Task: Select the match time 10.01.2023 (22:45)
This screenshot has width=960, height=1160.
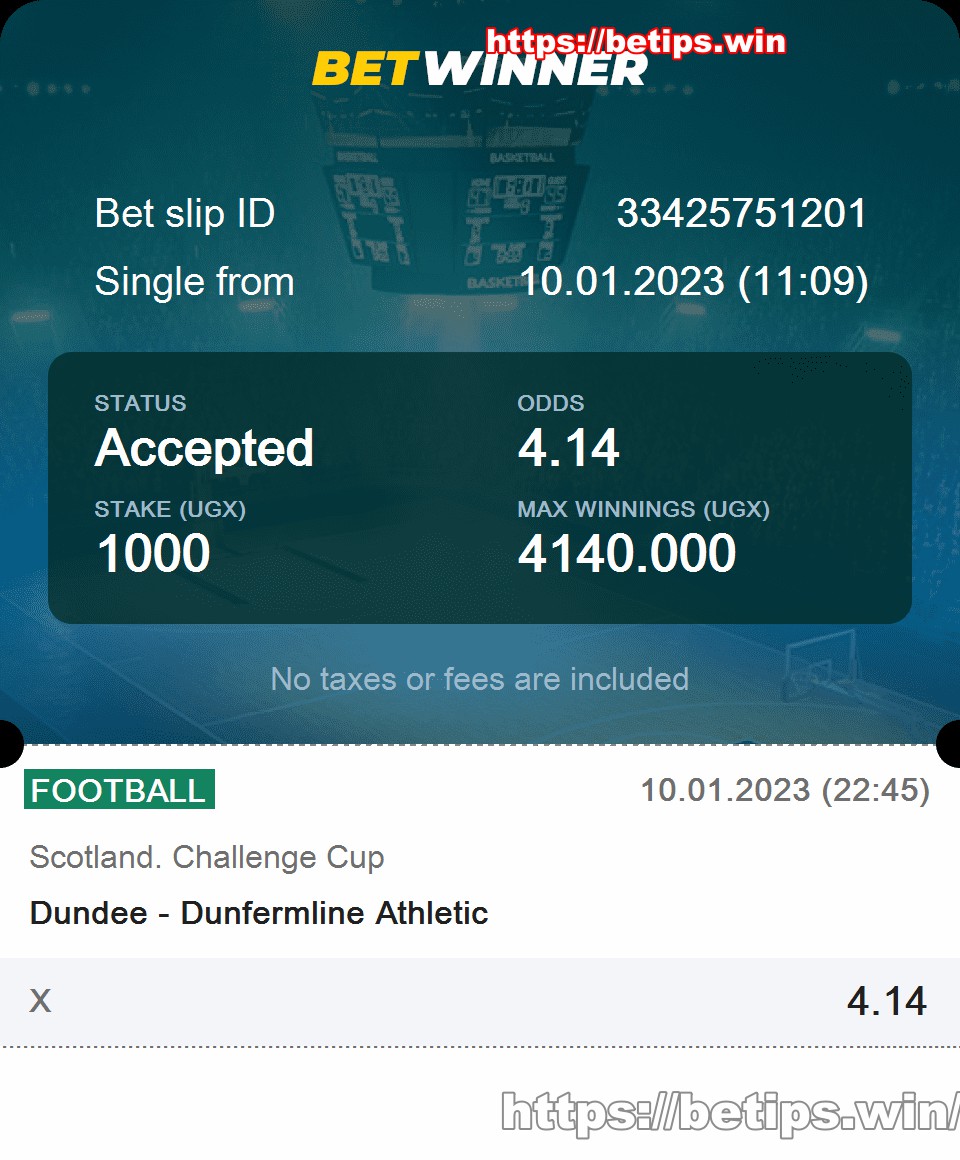Action: click(785, 790)
